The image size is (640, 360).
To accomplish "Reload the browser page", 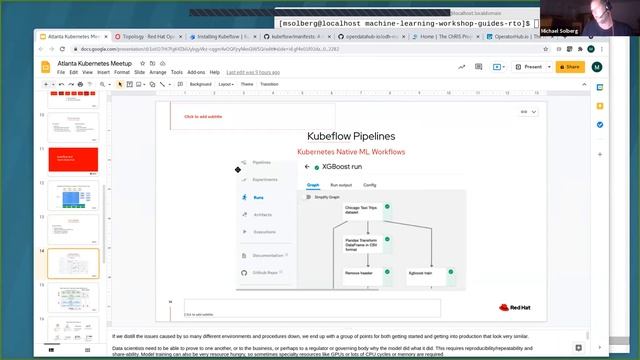I will point(62,49).
